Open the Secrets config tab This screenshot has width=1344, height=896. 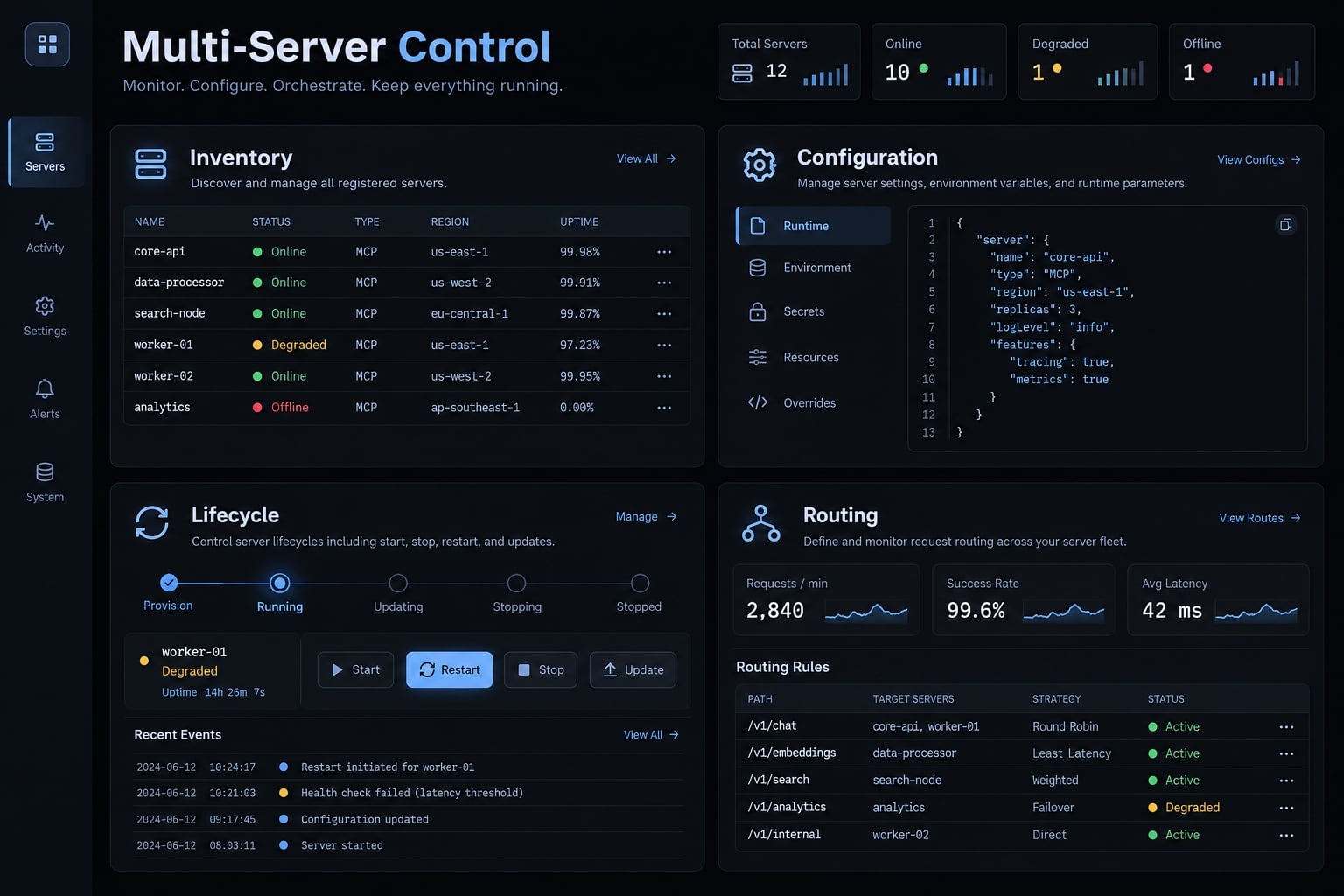pyautogui.click(x=814, y=311)
